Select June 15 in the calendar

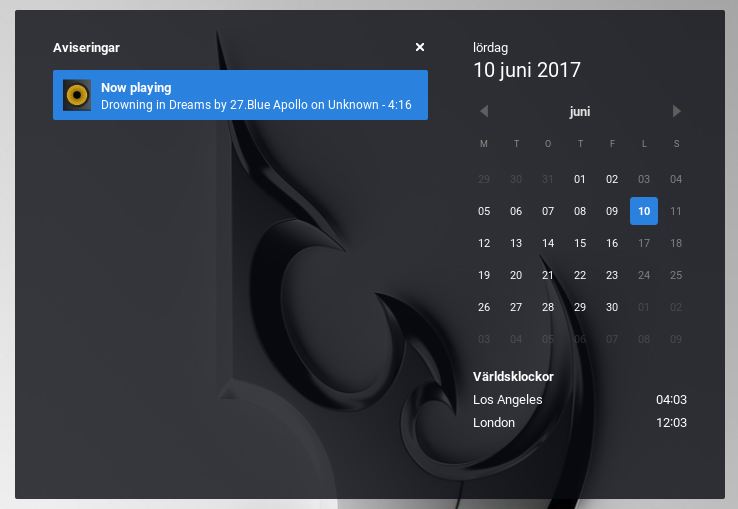580,243
